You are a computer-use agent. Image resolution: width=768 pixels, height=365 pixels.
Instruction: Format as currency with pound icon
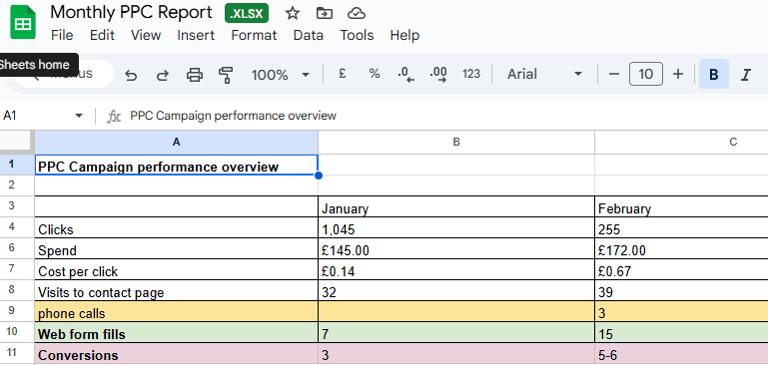point(342,74)
